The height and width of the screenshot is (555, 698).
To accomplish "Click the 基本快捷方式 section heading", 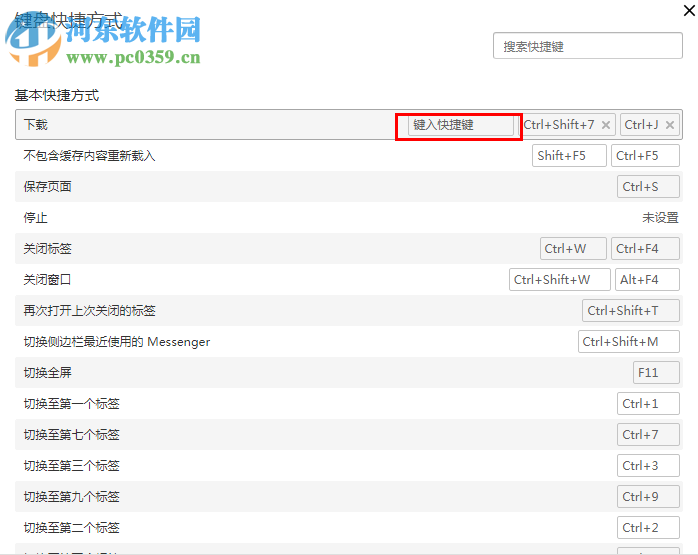I will pos(57,96).
